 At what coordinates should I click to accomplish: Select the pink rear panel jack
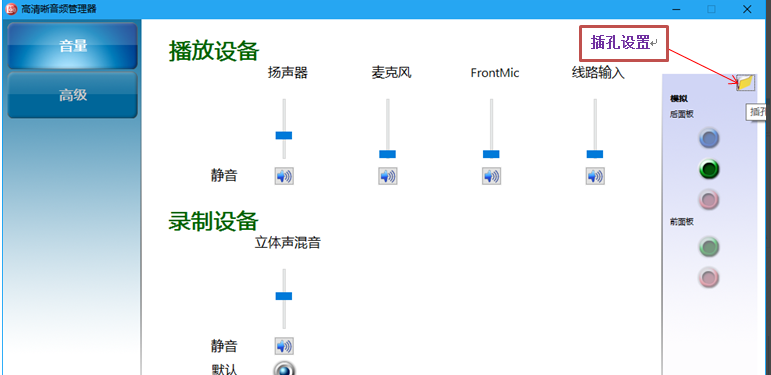[709, 200]
